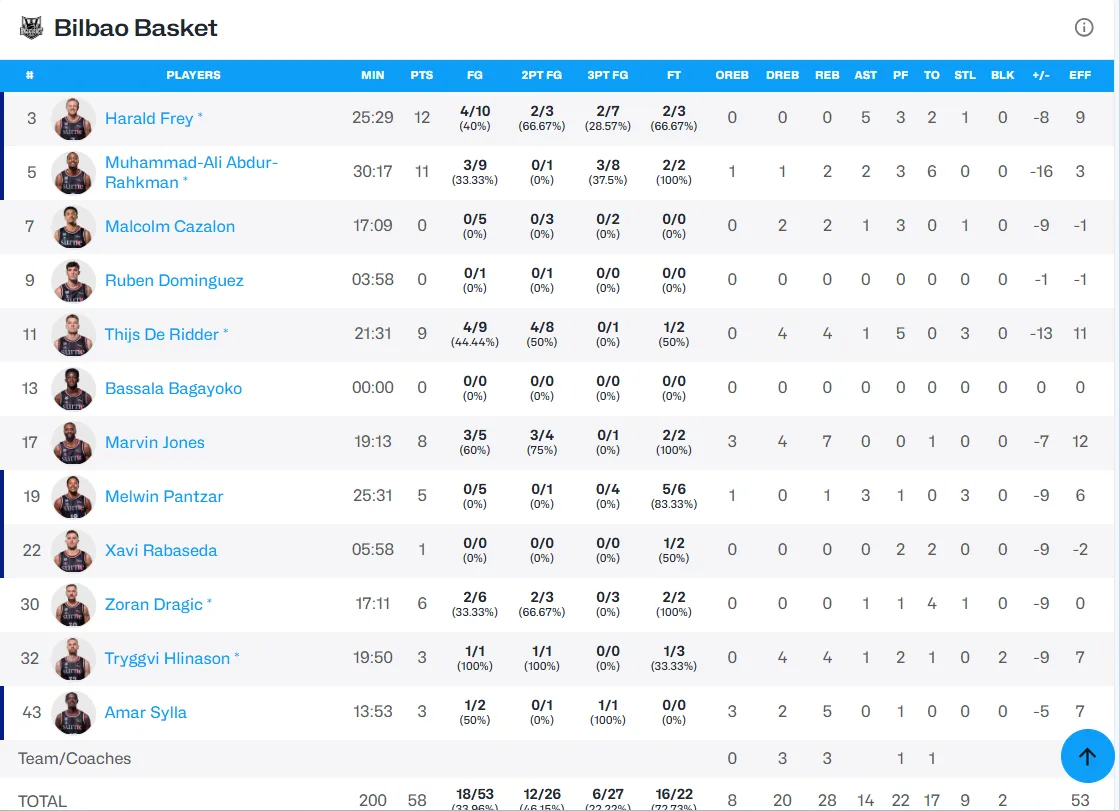Select Xavi Rabaseda's 05:58 minutes cell

click(373, 550)
